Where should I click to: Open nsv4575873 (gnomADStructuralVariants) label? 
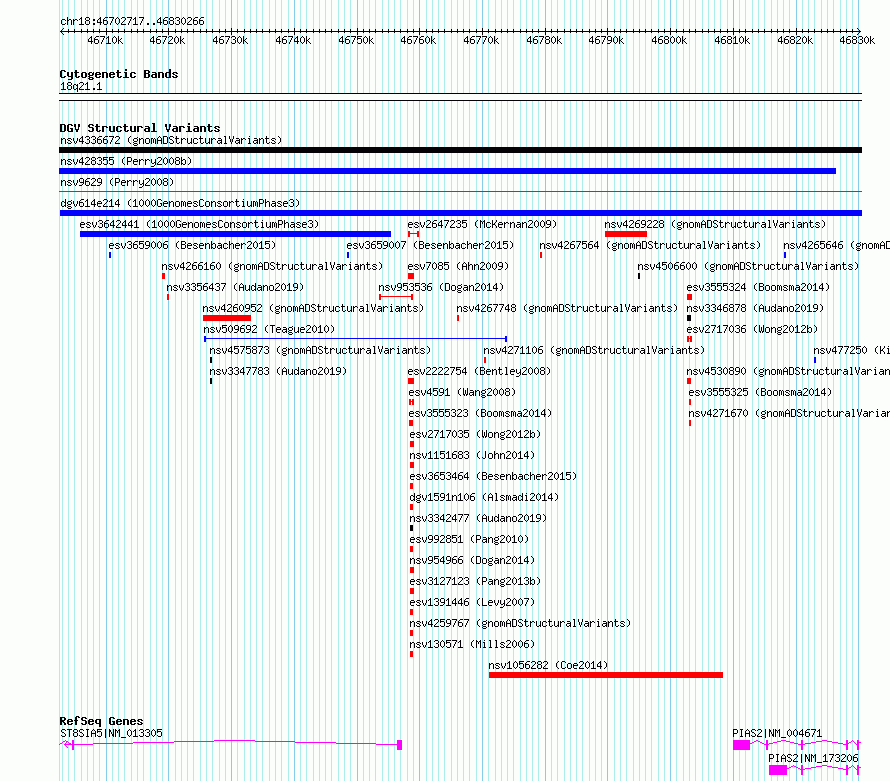320,350
